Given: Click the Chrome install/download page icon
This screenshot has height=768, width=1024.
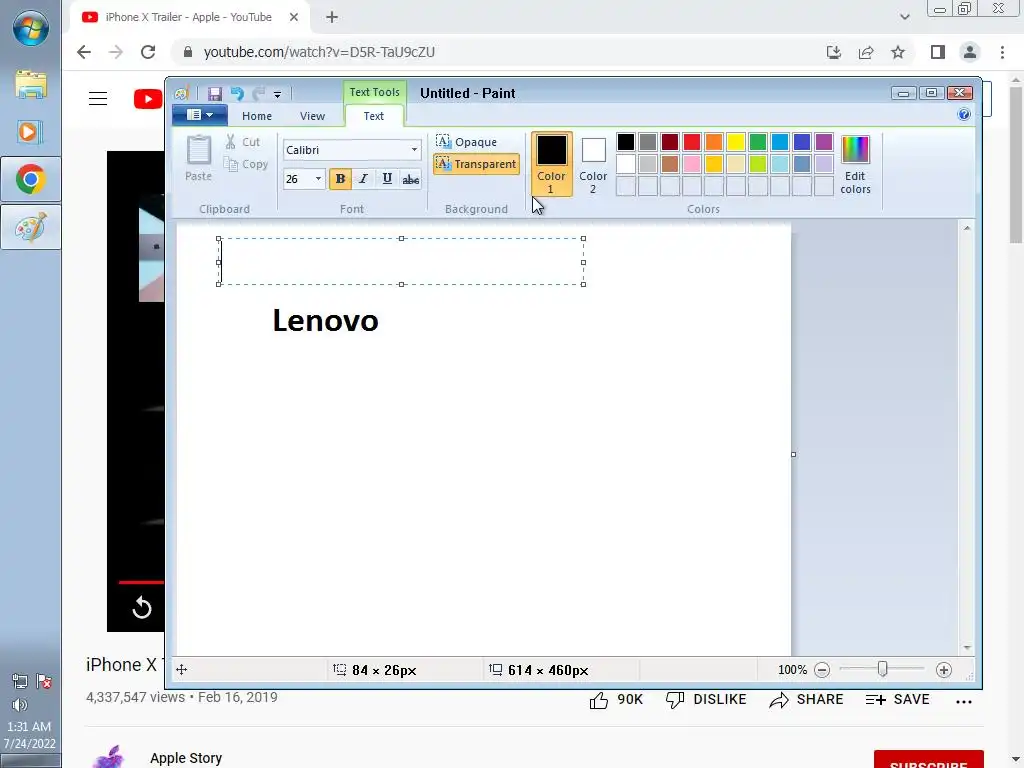Looking at the screenshot, I should [x=834, y=52].
